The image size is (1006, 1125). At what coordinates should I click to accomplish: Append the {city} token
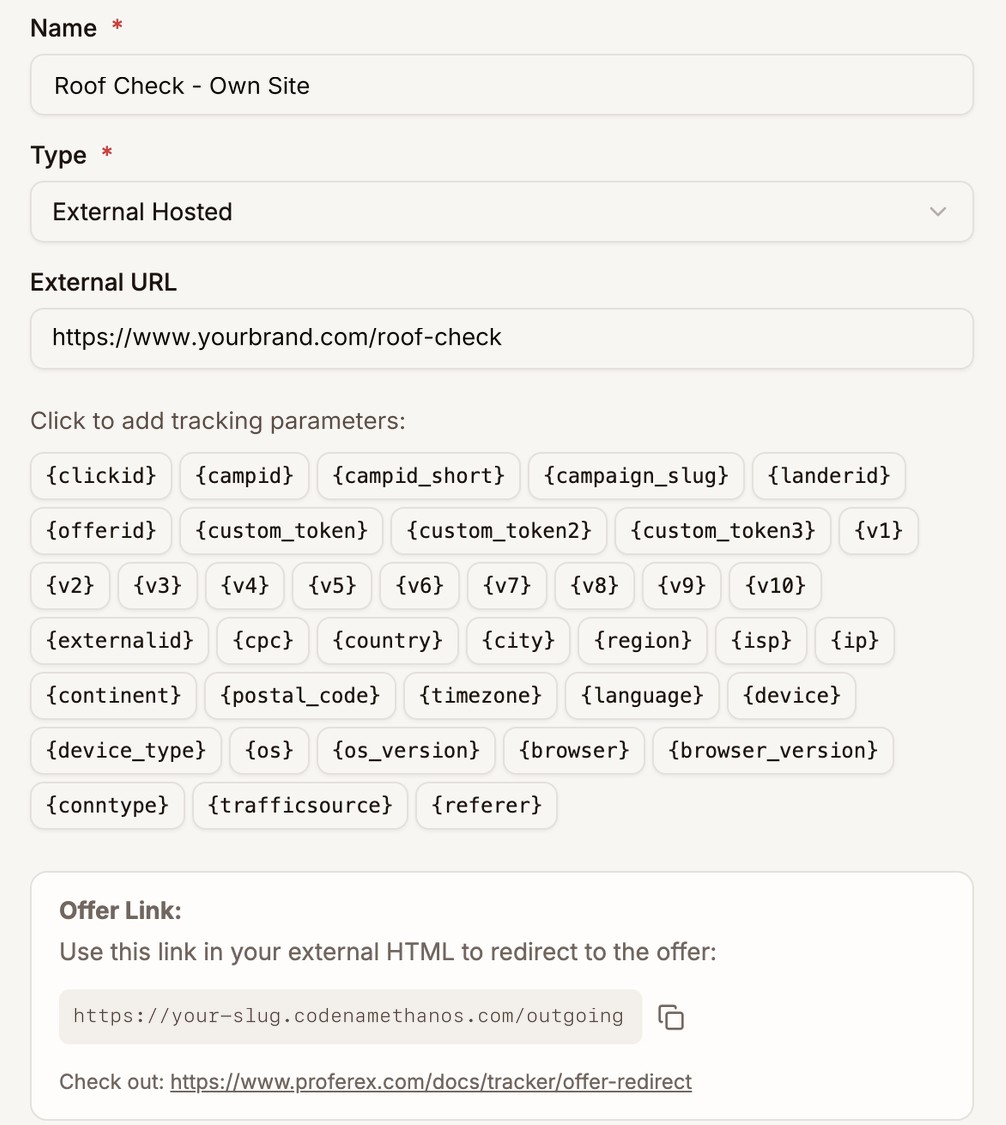[x=518, y=641]
